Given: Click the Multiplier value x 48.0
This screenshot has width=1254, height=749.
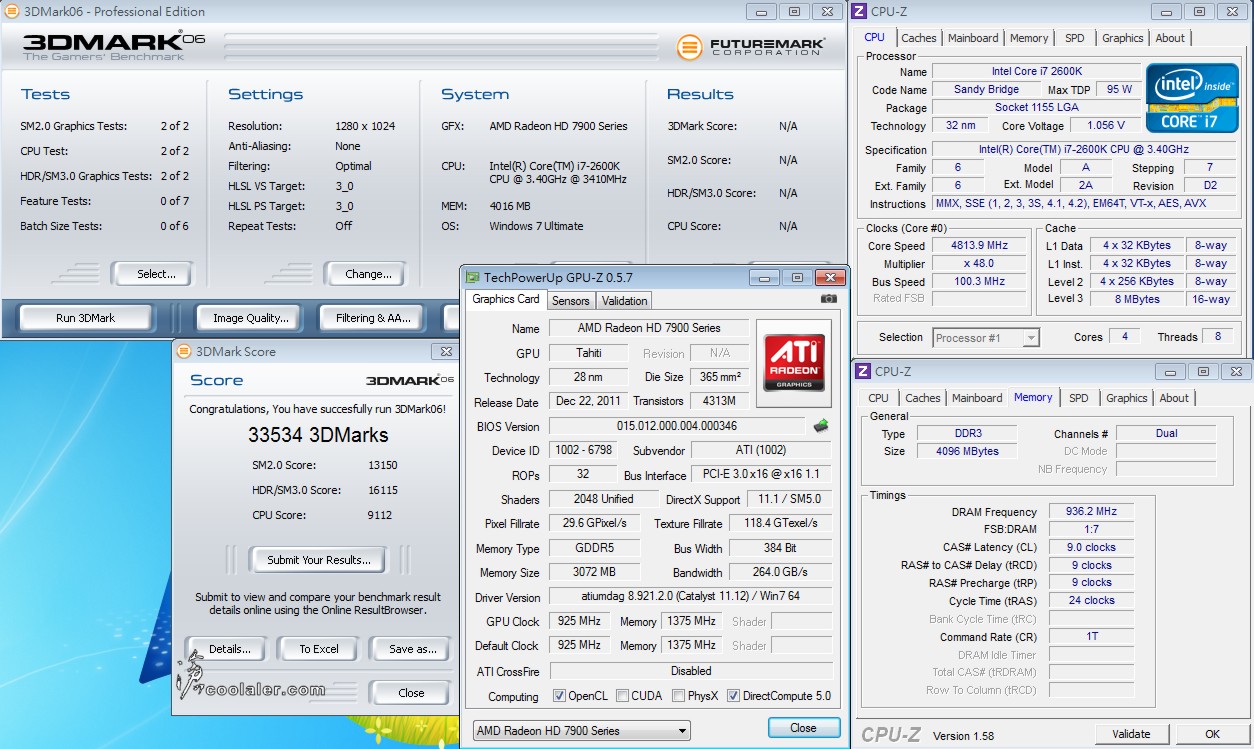Looking at the screenshot, I should pyautogui.click(x=980, y=264).
